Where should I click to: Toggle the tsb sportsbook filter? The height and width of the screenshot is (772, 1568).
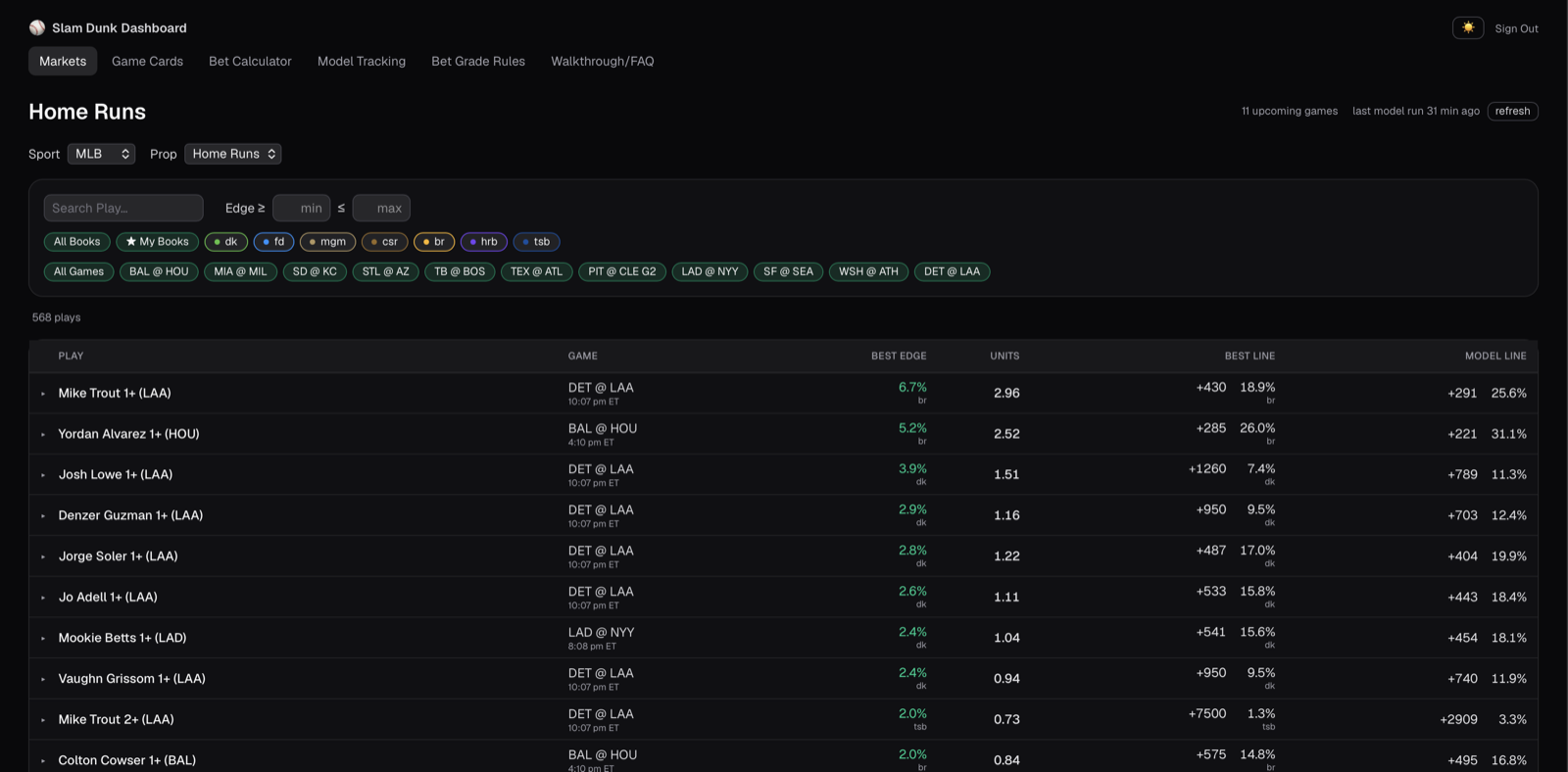(536, 242)
